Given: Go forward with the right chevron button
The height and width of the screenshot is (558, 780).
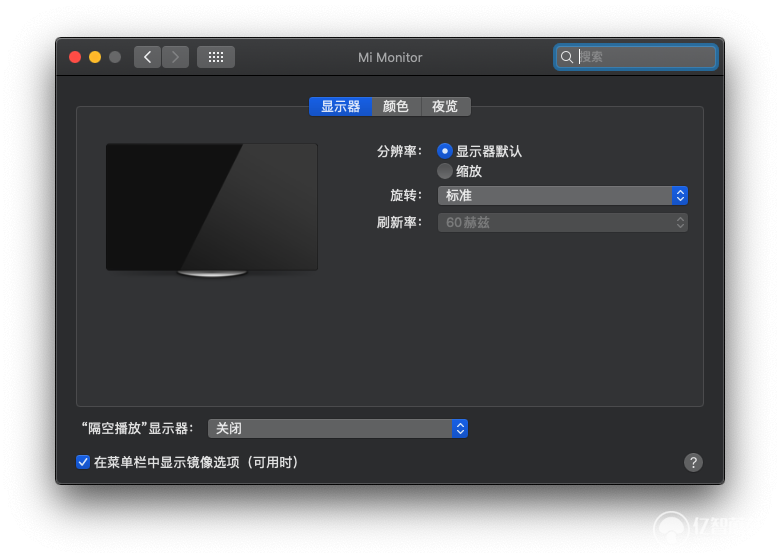Looking at the screenshot, I should (x=175, y=57).
